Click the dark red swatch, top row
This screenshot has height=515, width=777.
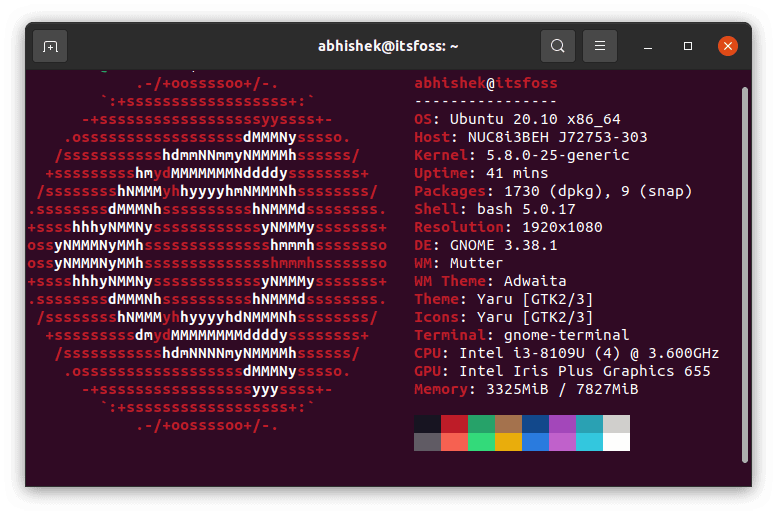tap(454, 424)
